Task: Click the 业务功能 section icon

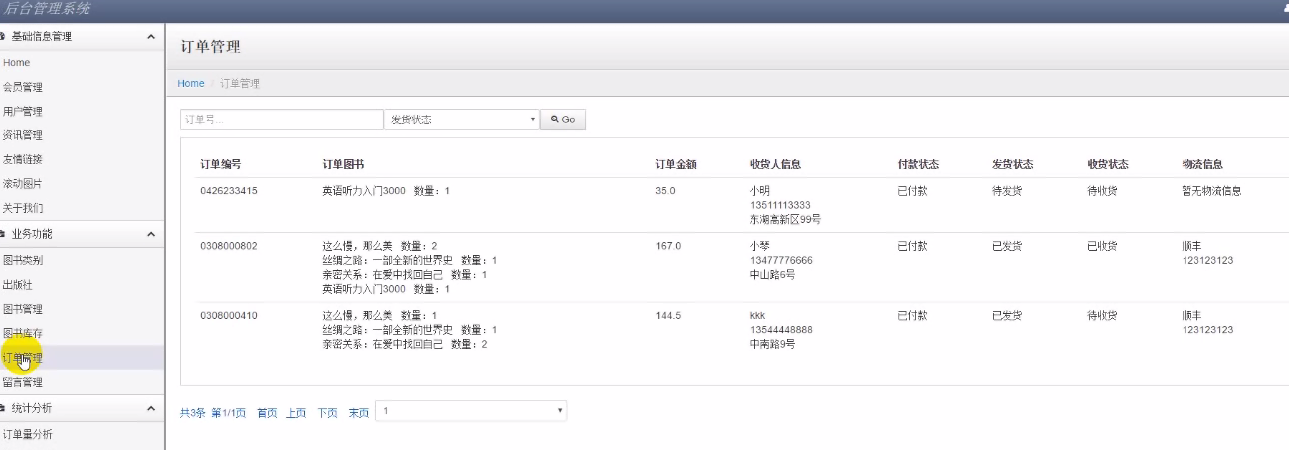Action: (x=3, y=234)
